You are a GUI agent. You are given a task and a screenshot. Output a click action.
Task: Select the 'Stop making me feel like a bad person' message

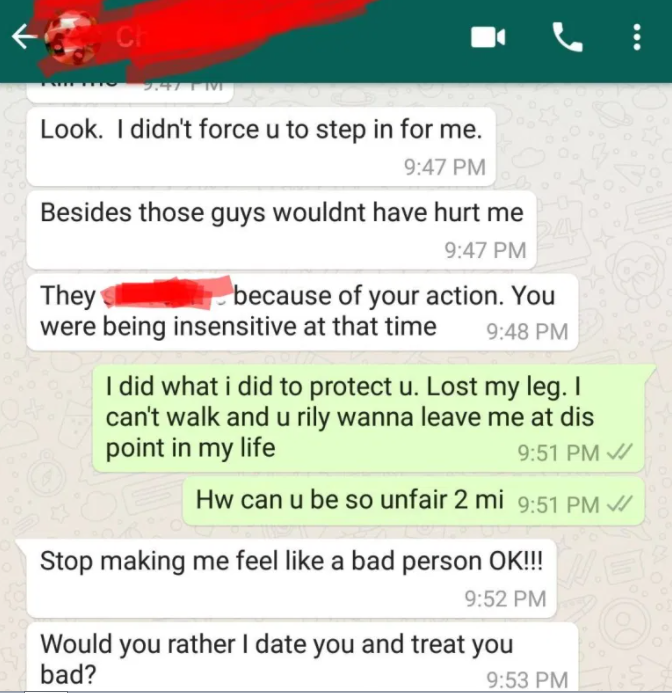point(291,579)
